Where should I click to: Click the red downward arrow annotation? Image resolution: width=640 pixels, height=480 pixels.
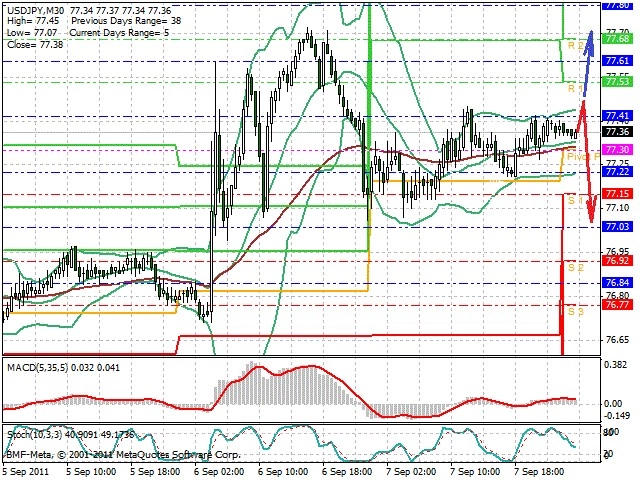[x=587, y=161]
